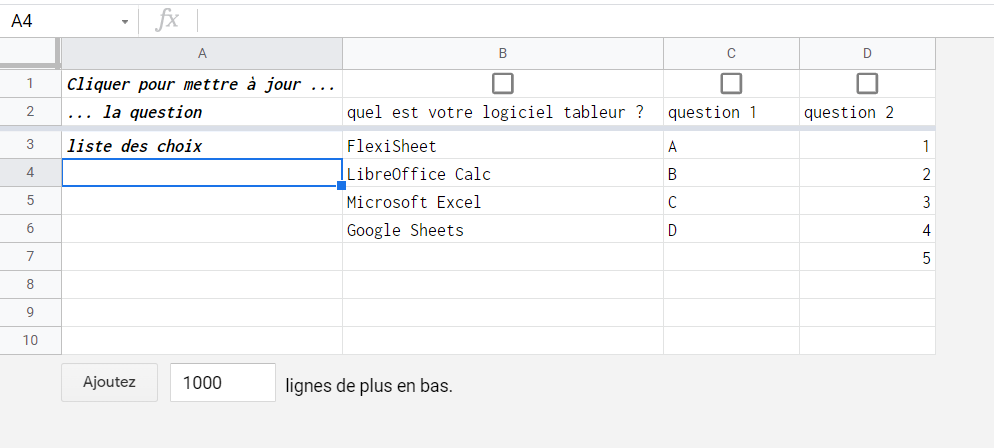Select the column D header

tap(867, 54)
